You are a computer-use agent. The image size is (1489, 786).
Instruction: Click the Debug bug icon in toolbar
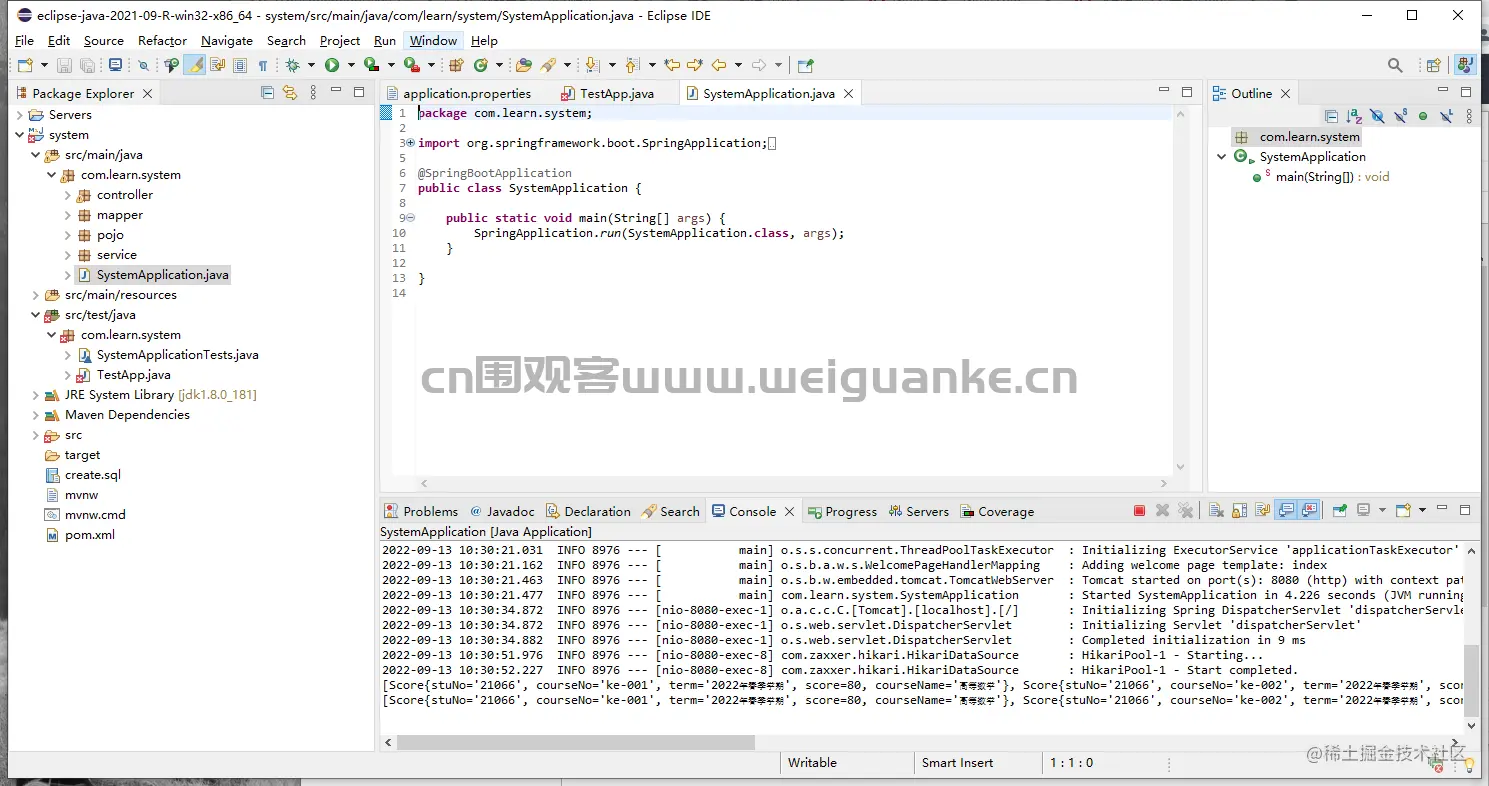(x=292, y=65)
